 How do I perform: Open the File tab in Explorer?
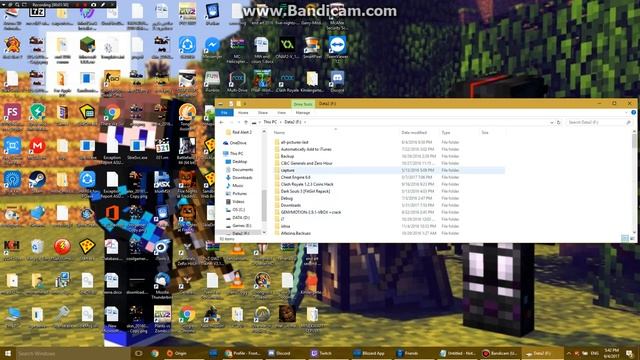(224, 113)
